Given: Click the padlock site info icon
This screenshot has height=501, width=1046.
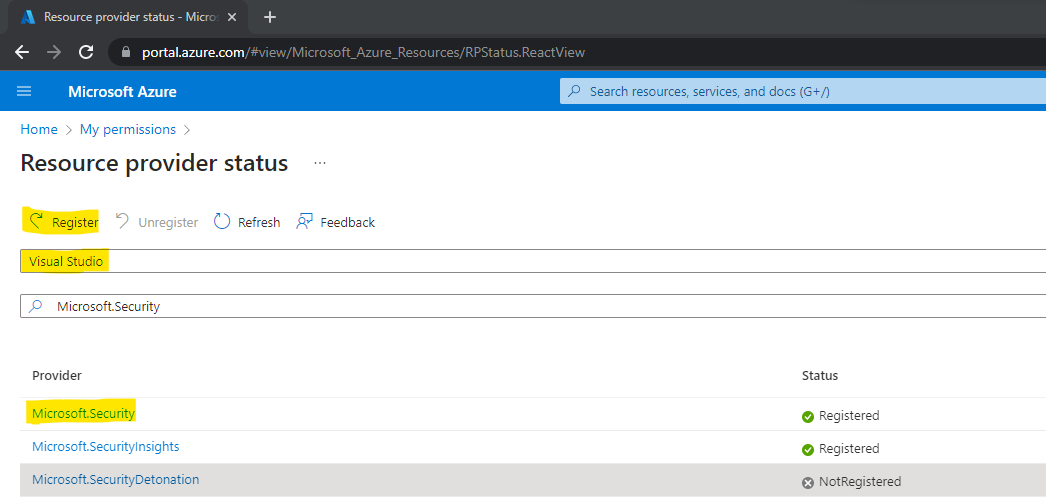Looking at the screenshot, I should coord(127,52).
